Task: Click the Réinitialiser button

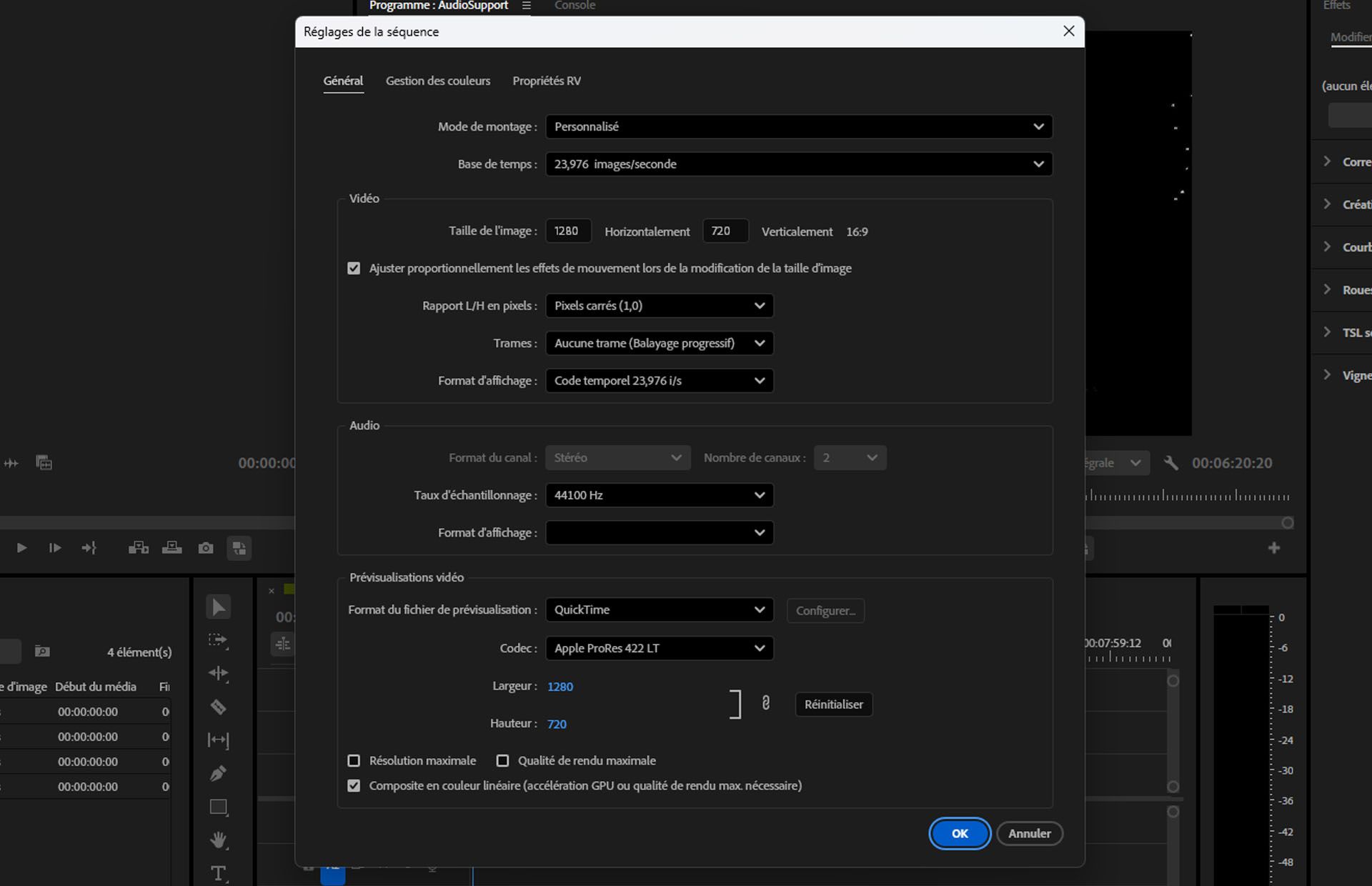Action: click(x=833, y=705)
